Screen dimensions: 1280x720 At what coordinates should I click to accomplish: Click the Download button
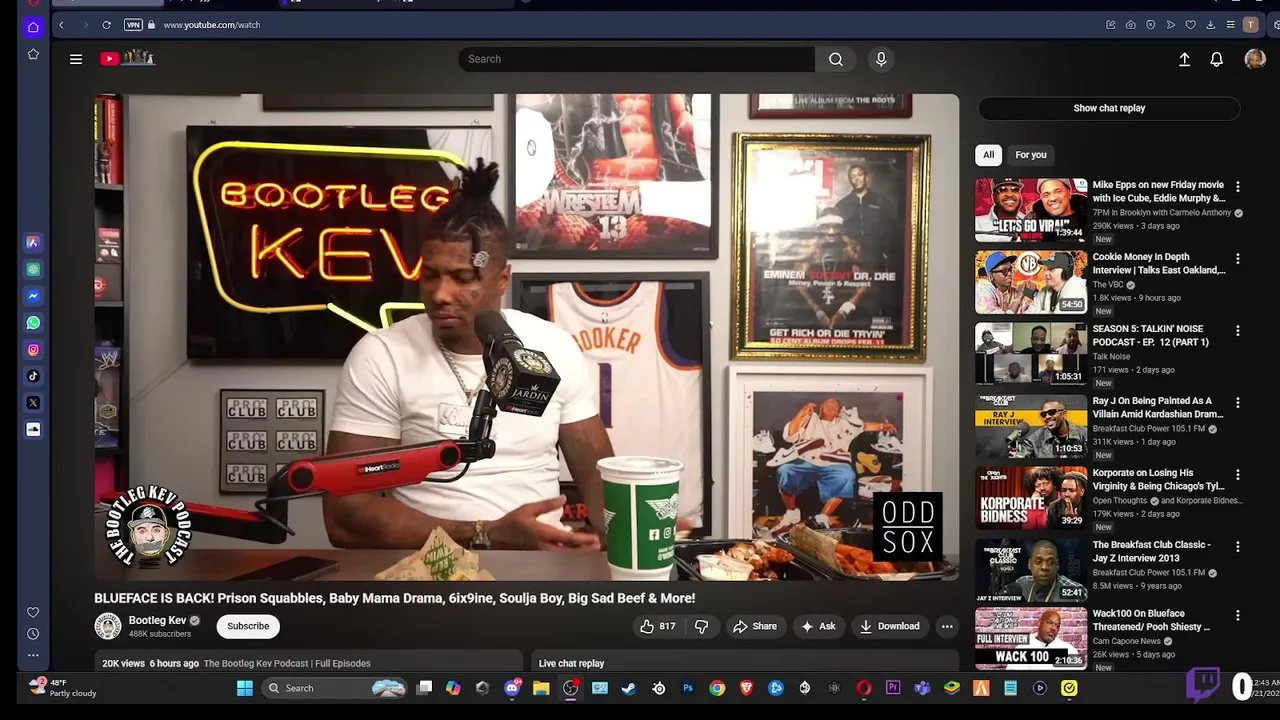tap(889, 626)
